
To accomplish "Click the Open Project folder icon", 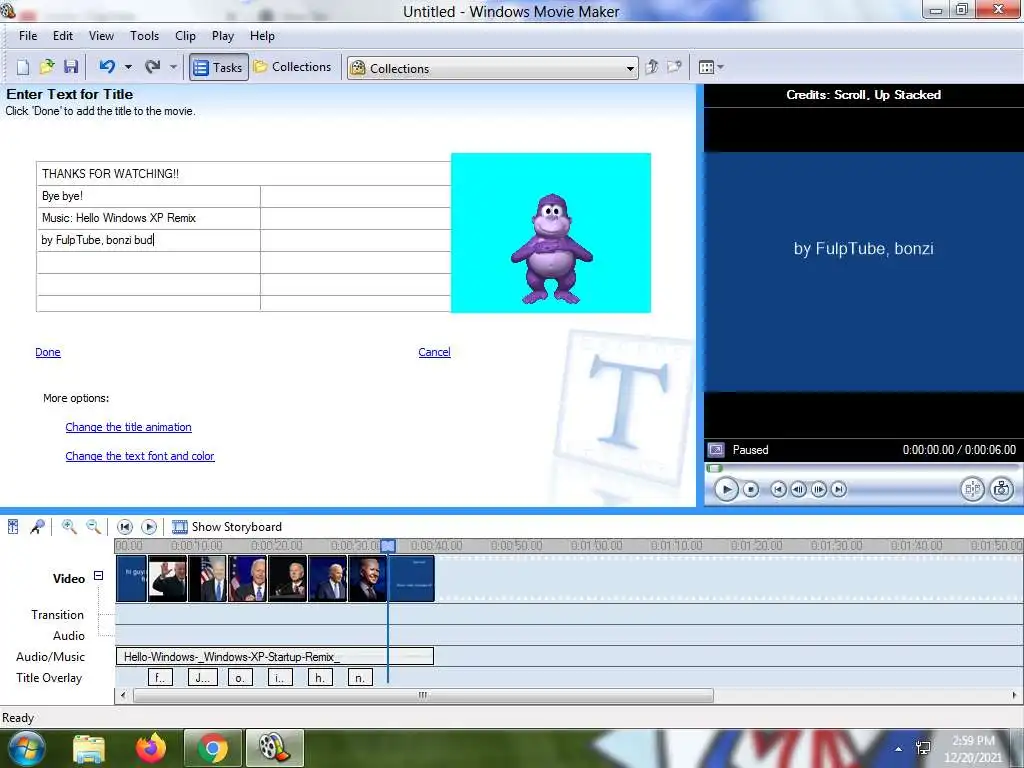I will (x=47, y=67).
